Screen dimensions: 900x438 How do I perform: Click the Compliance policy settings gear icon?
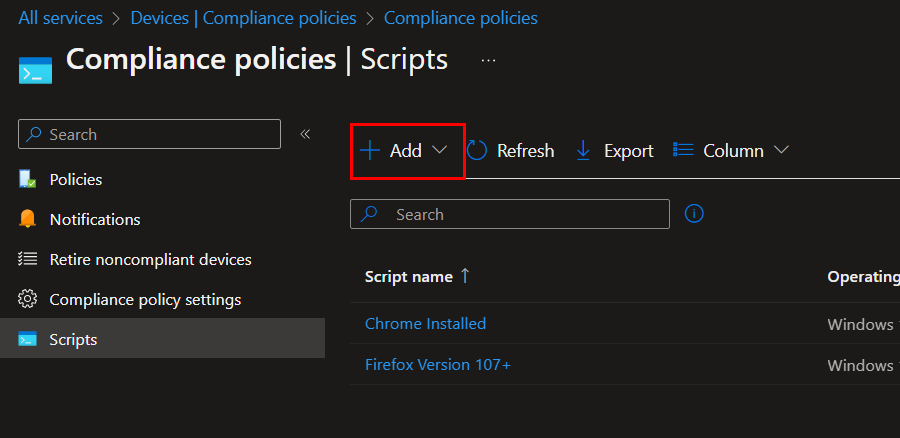(28, 299)
